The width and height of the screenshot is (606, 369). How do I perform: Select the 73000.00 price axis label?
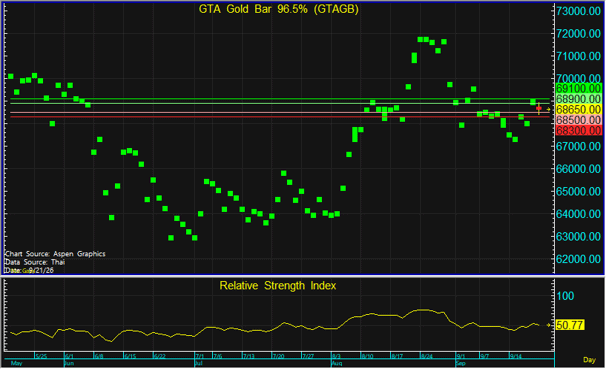[579, 11]
